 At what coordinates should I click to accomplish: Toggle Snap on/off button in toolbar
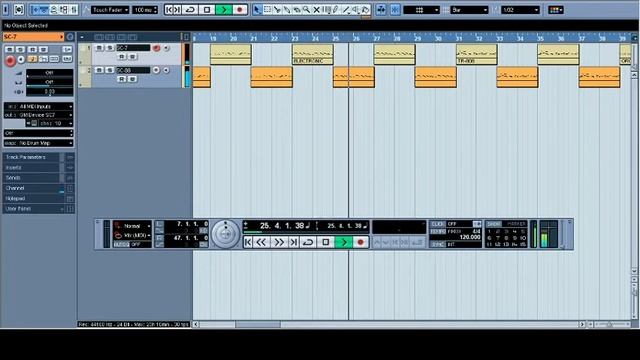(x=395, y=9)
